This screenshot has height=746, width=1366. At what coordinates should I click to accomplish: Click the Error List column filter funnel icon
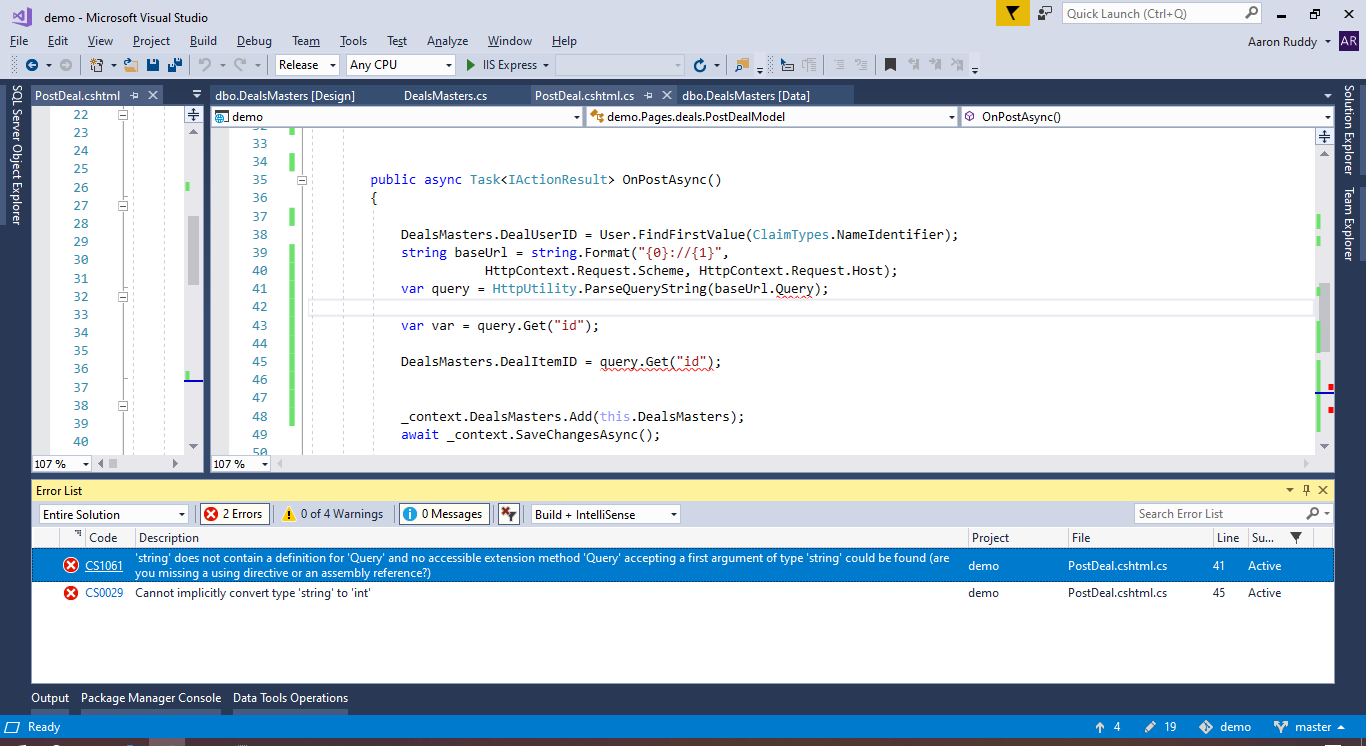point(1297,538)
